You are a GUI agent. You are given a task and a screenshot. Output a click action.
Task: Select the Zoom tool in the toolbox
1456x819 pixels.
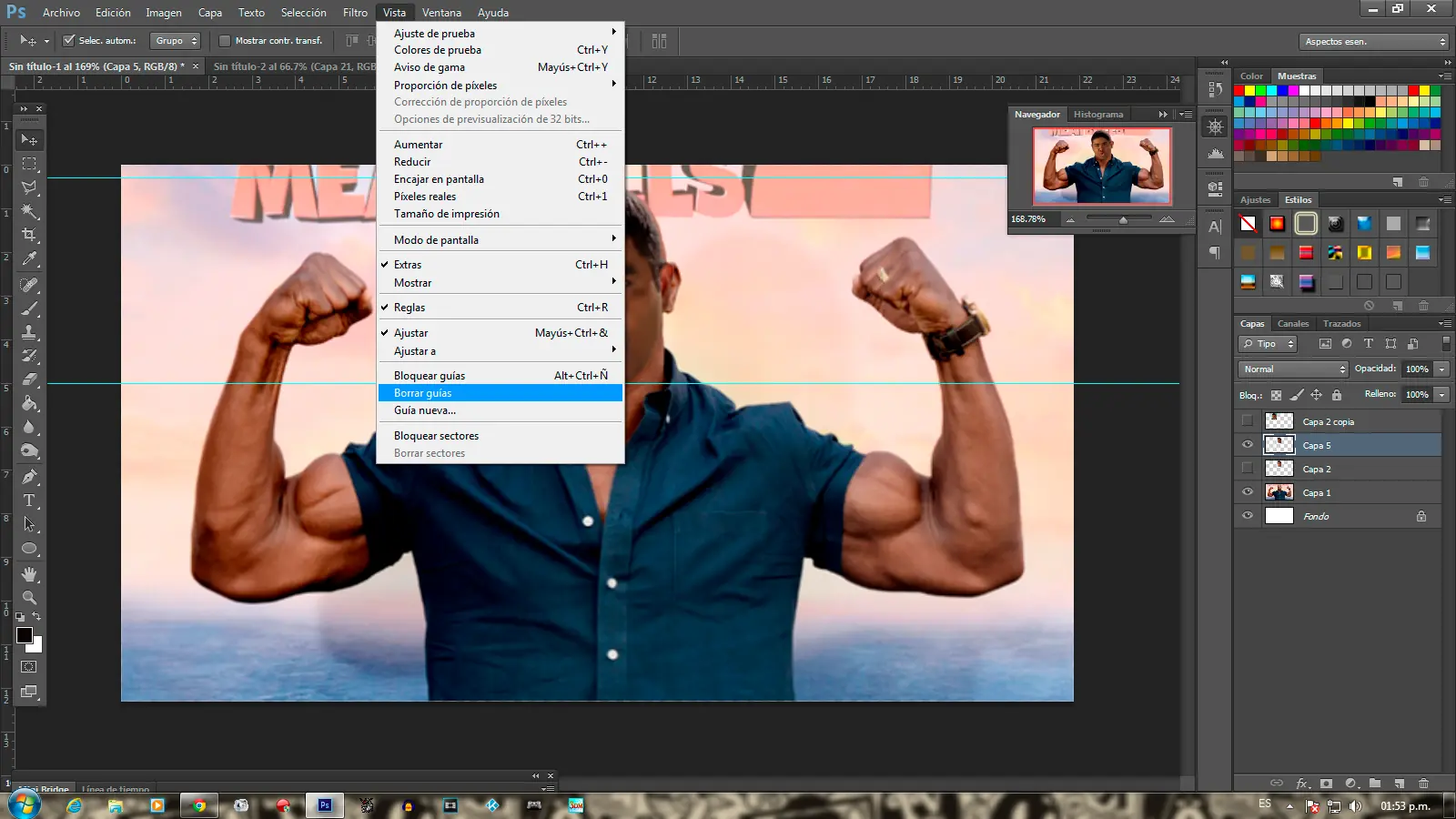coord(29,598)
